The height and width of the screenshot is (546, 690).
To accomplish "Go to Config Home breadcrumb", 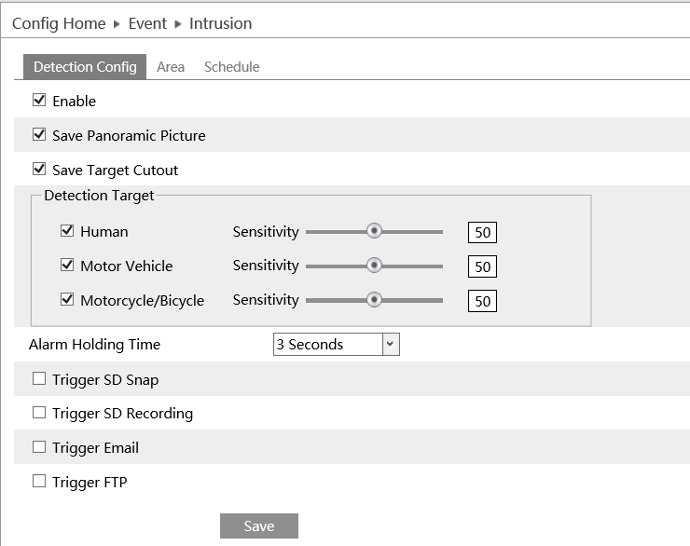I will [x=58, y=23].
